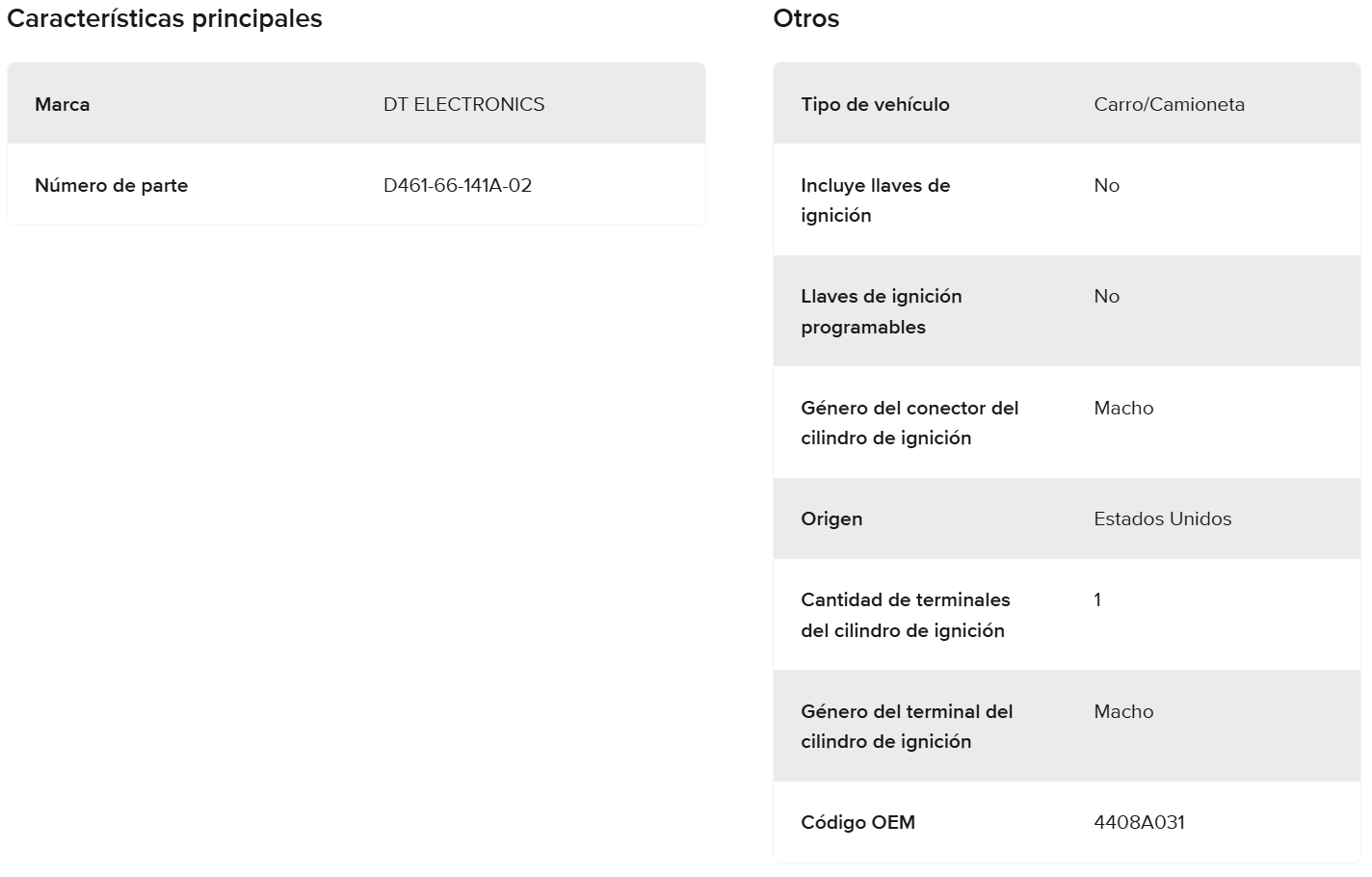
Task: Click "Macho" in the Género del terminal row
Action: [x=1123, y=711]
